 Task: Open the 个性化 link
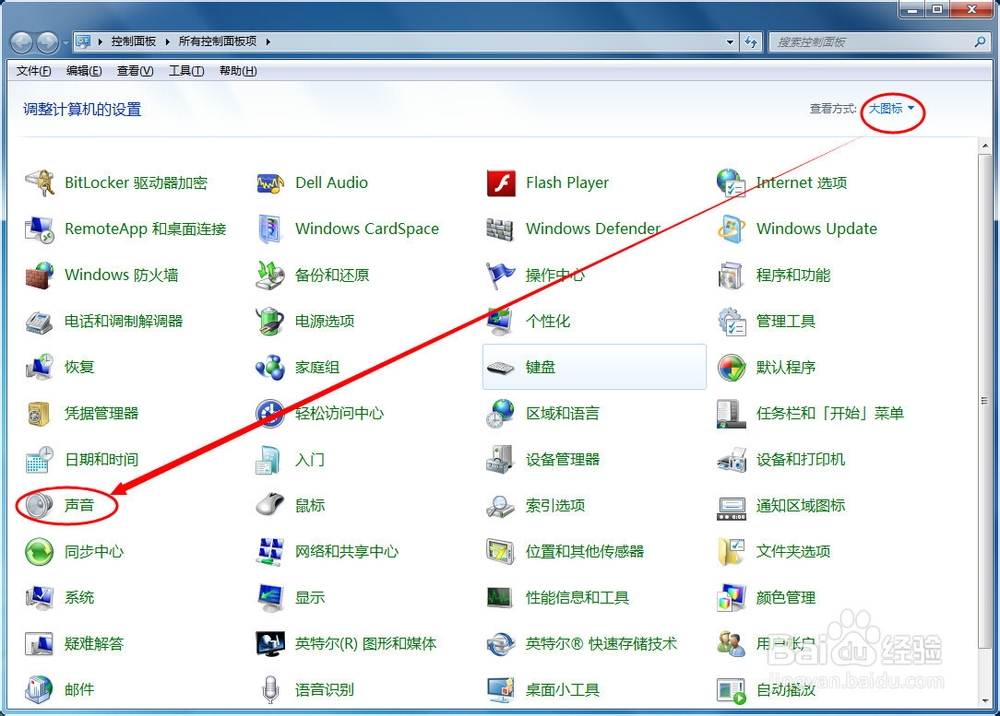click(547, 321)
